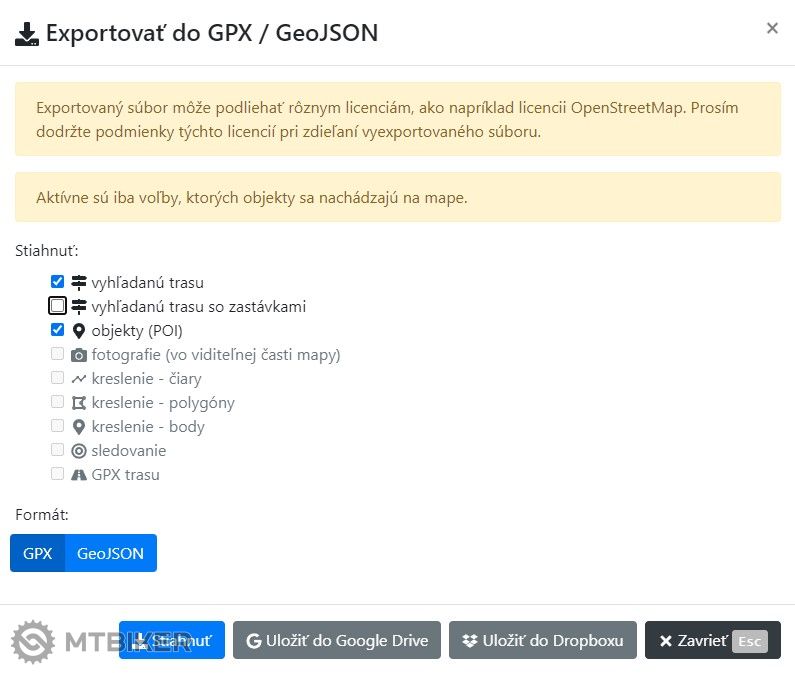Screen dimensions: 795x673
Task: Click Uložiť do Dropboxu button
Action: (x=543, y=641)
